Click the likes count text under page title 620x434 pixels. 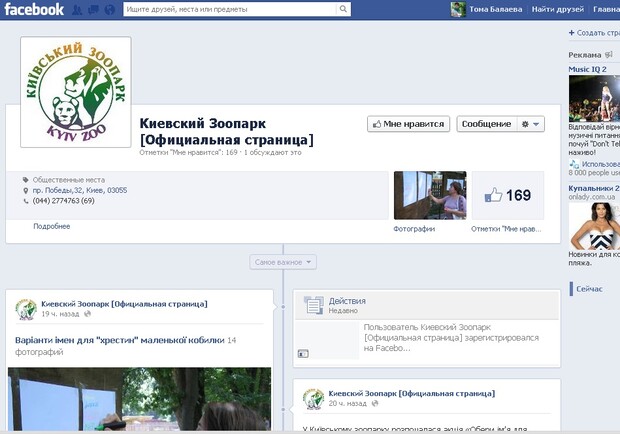pos(220,153)
